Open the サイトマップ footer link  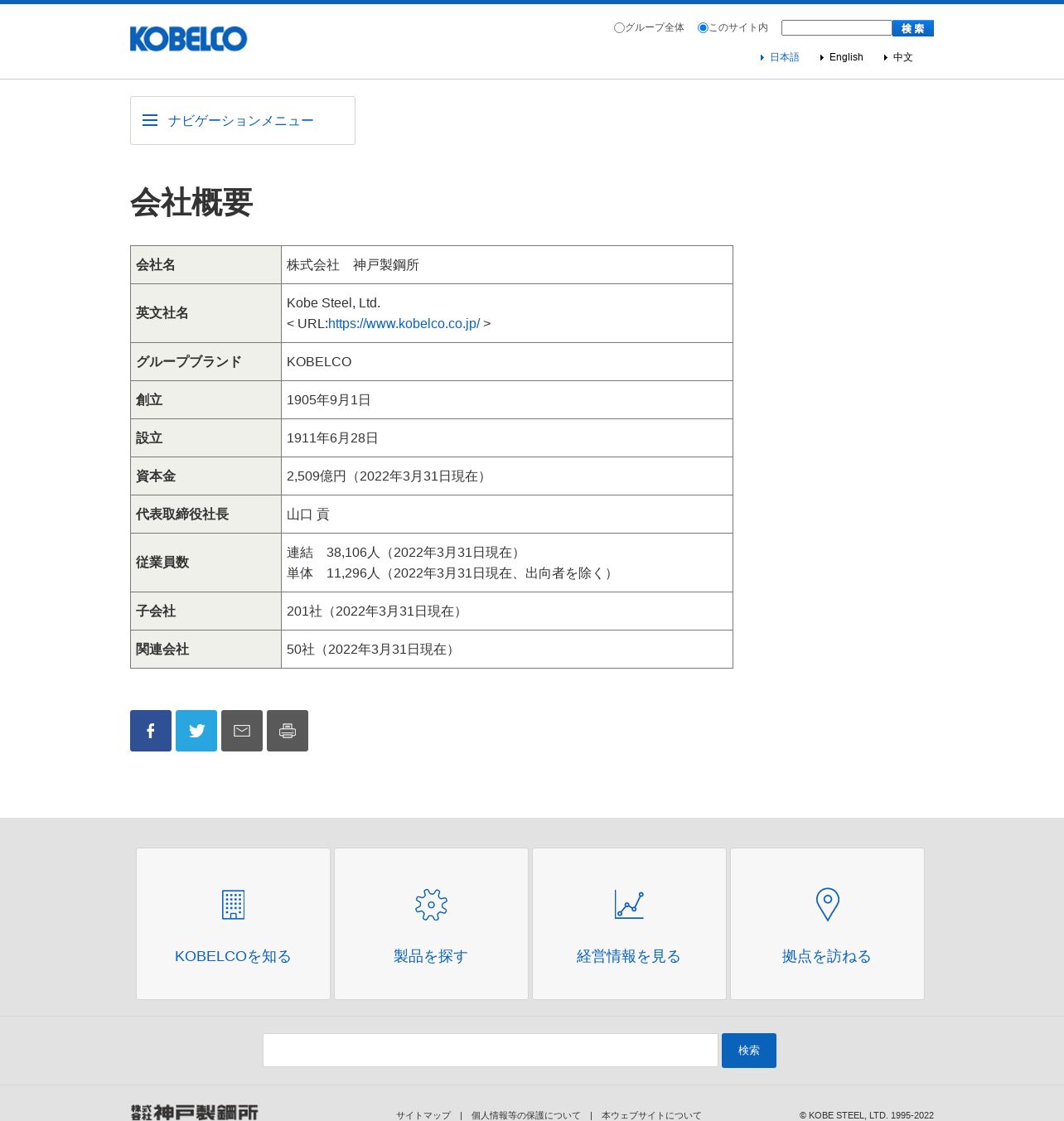pyautogui.click(x=423, y=1116)
